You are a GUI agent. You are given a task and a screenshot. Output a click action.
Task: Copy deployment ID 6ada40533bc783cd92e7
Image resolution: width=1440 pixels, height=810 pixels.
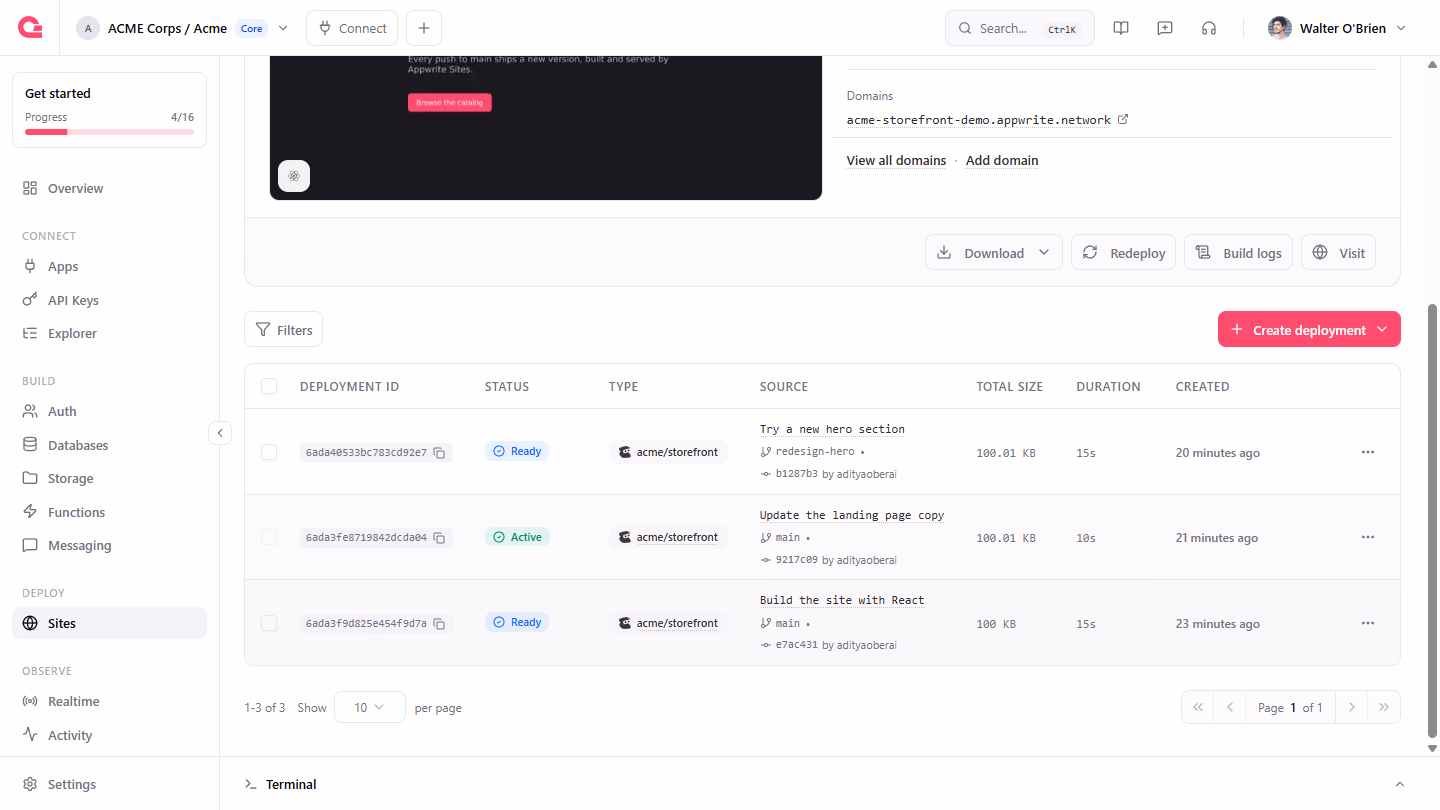pos(439,453)
